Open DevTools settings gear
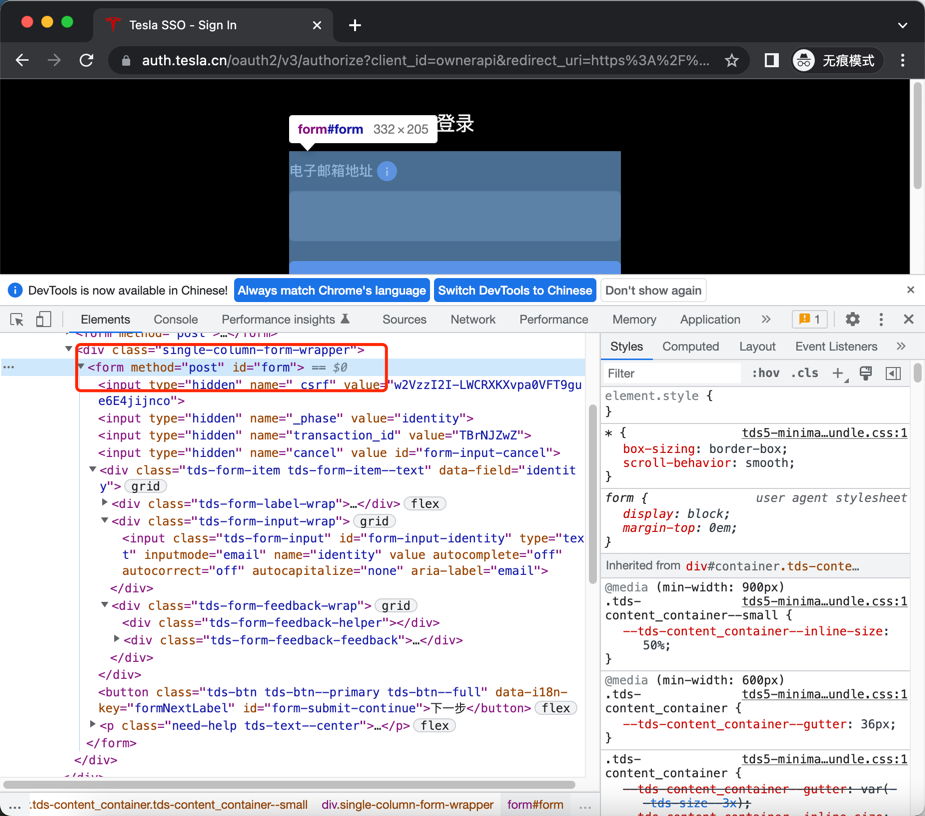 852,319
